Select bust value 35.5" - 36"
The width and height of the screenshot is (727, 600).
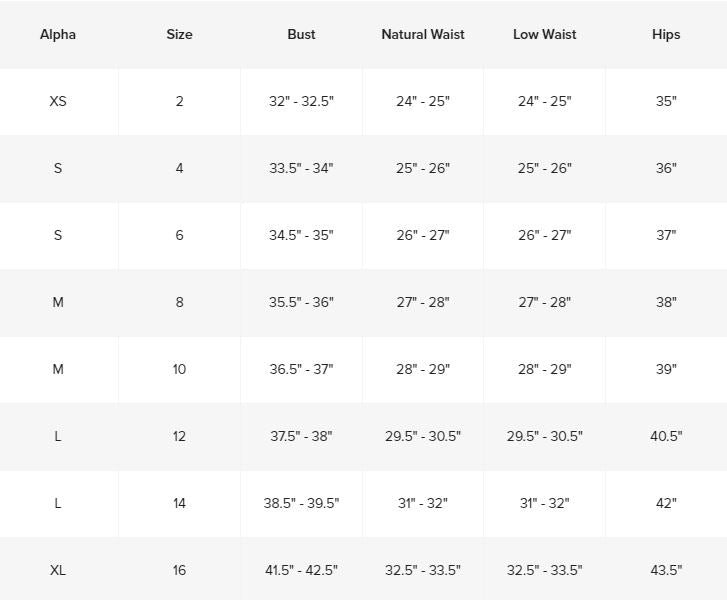[x=301, y=302]
